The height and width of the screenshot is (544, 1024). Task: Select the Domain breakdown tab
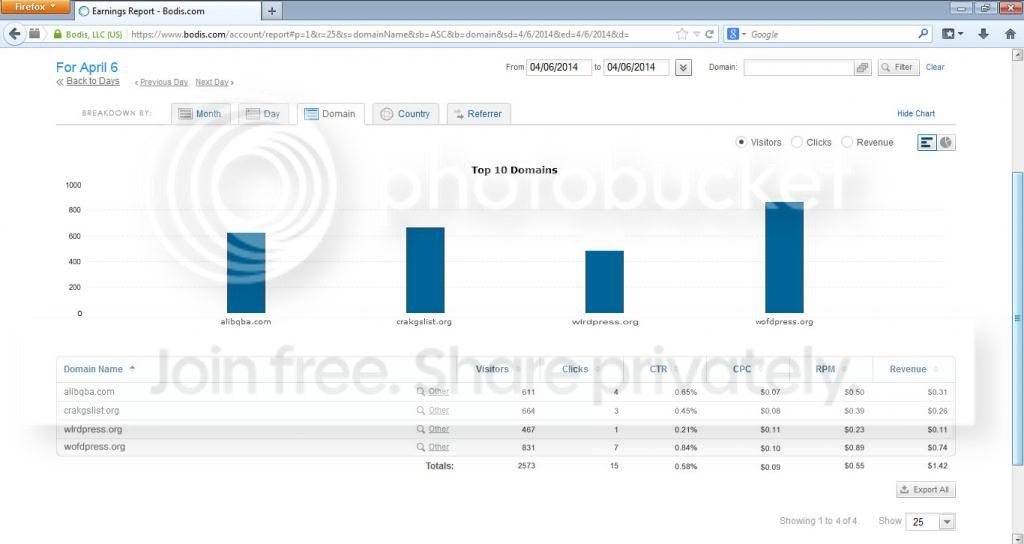[330, 114]
